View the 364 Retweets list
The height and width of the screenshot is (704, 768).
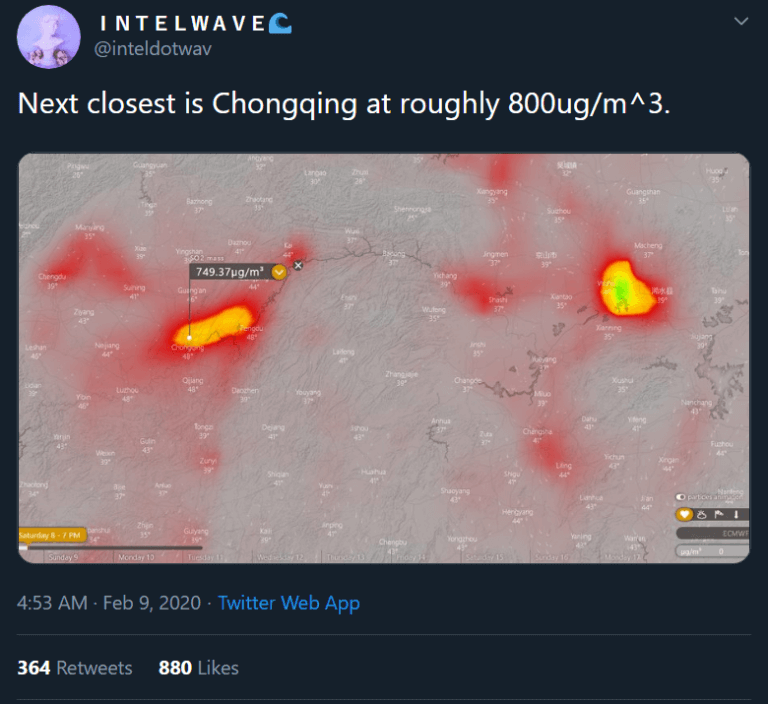[x=74, y=668]
